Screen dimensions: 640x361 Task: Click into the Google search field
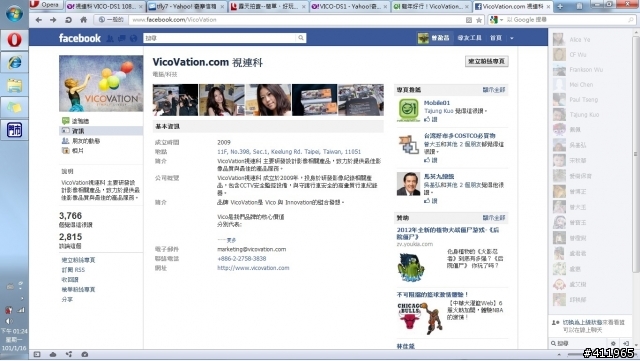pos(565,20)
